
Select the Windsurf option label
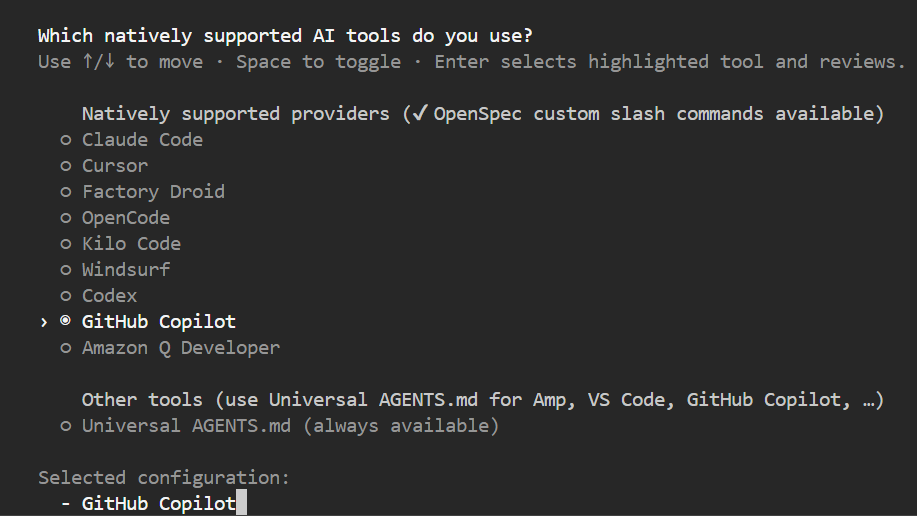[x=126, y=270]
